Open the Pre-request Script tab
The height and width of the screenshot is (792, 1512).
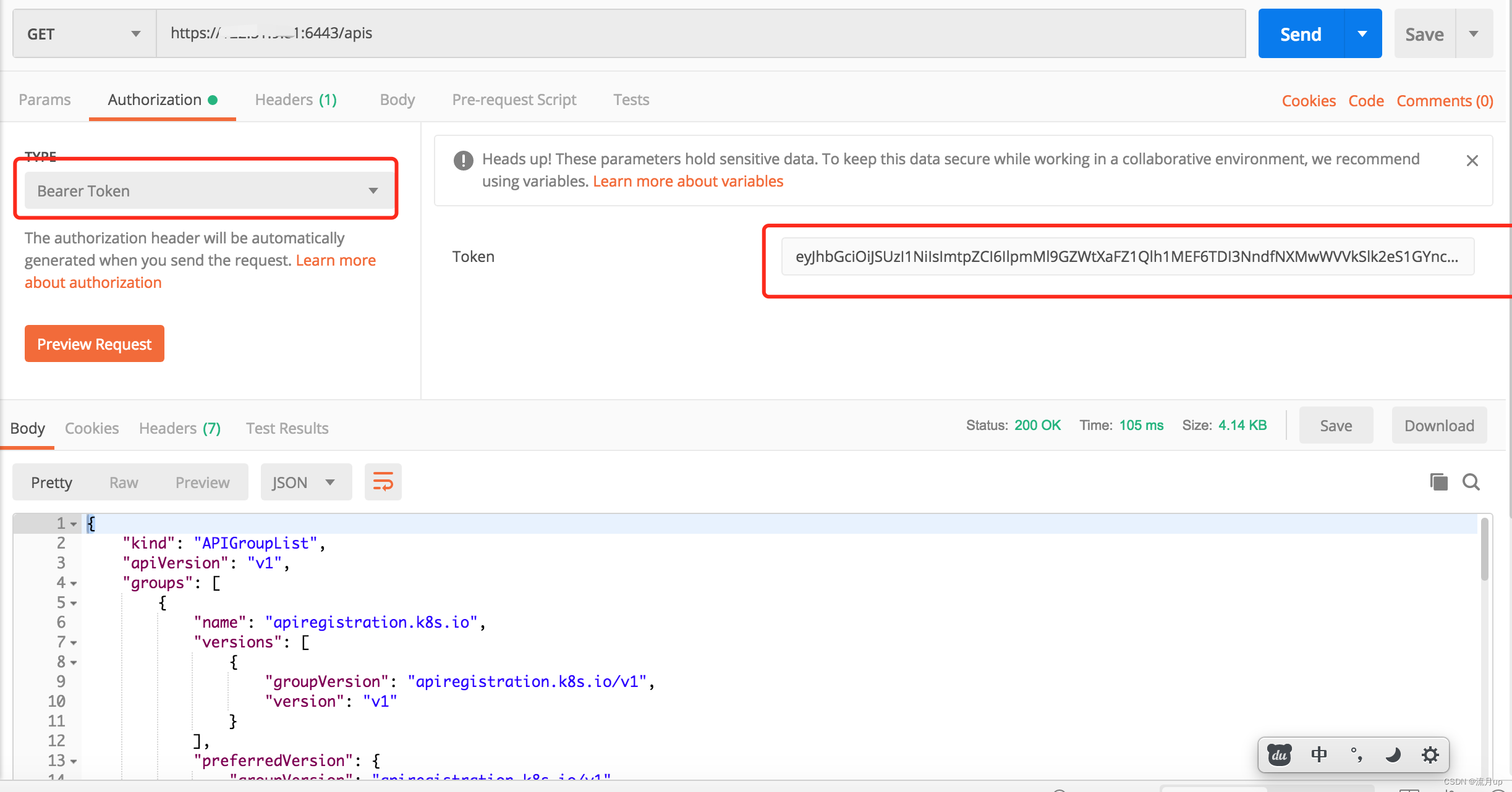pos(514,99)
